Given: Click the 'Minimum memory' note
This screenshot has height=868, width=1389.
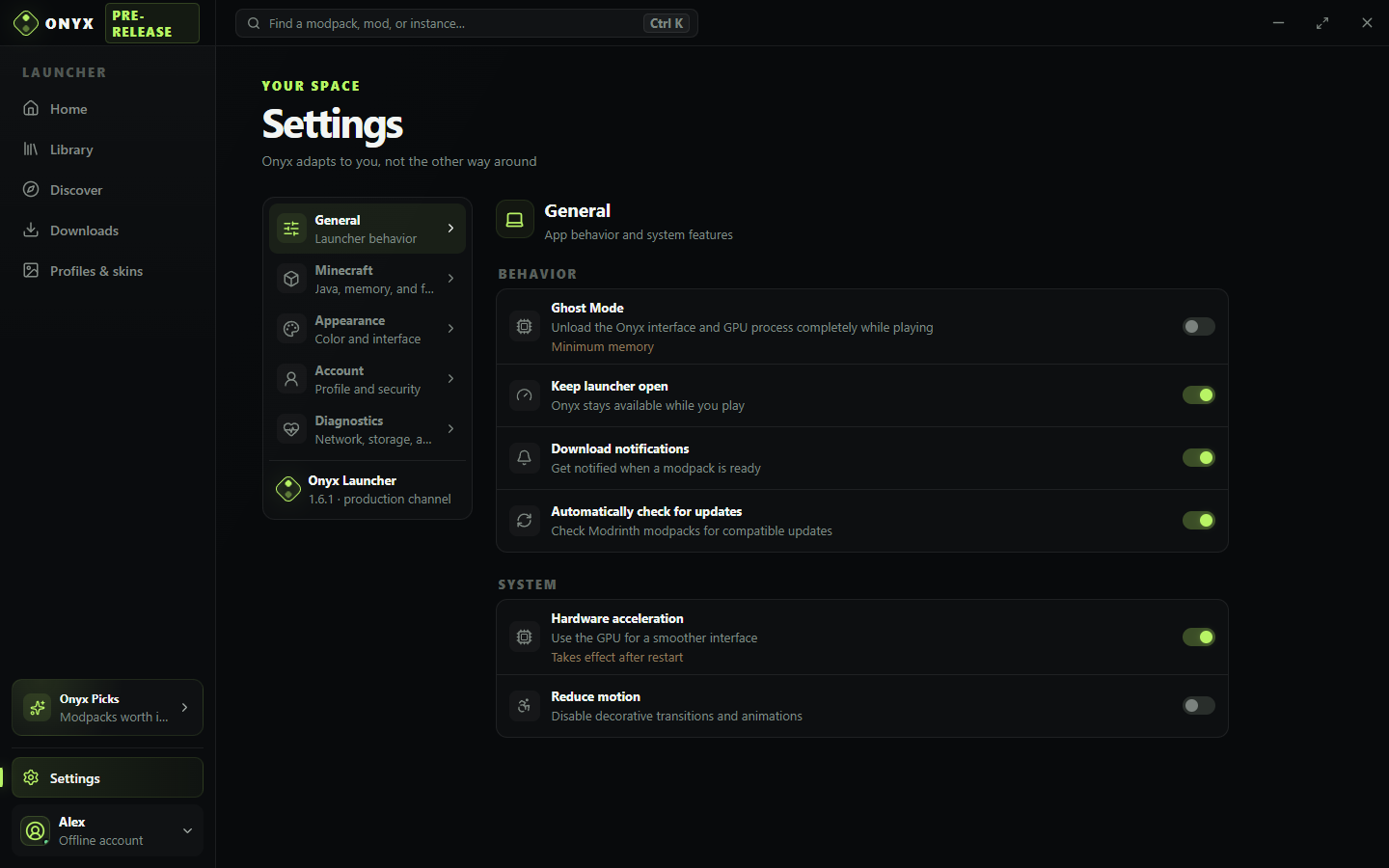Looking at the screenshot, I should coord(603,346).
